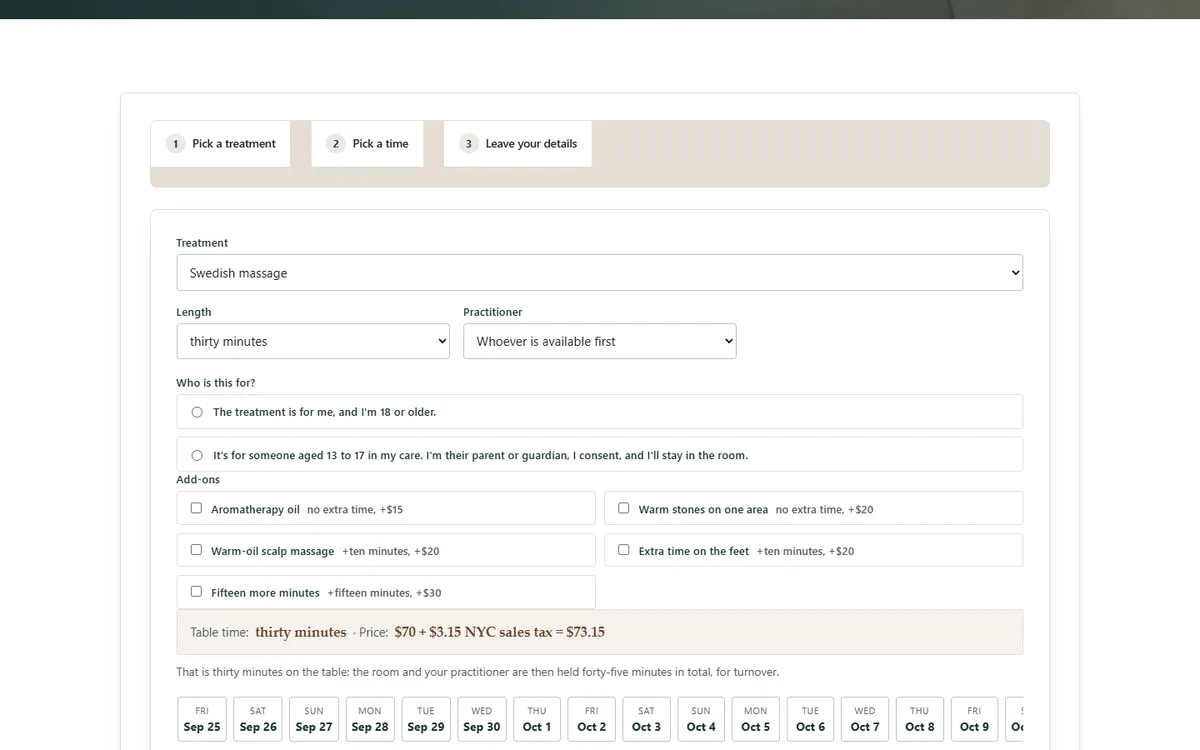
Task: Enable Warm stones on one area add-on
Action: 624,508
